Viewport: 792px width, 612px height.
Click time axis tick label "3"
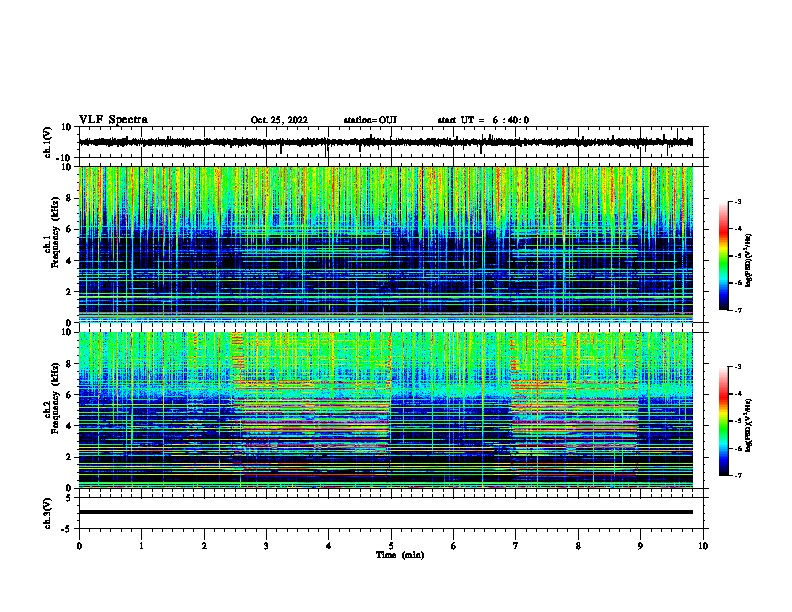[x=266, y=546]
